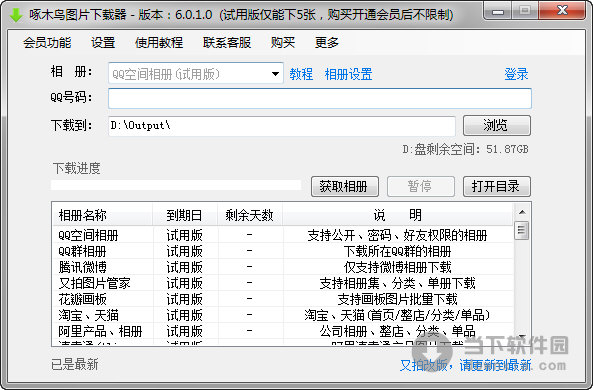Screen dimensions: 593x390
Task: Click the D:盘剩余空间 51.87GB text
Action: [x=465, y=149]
